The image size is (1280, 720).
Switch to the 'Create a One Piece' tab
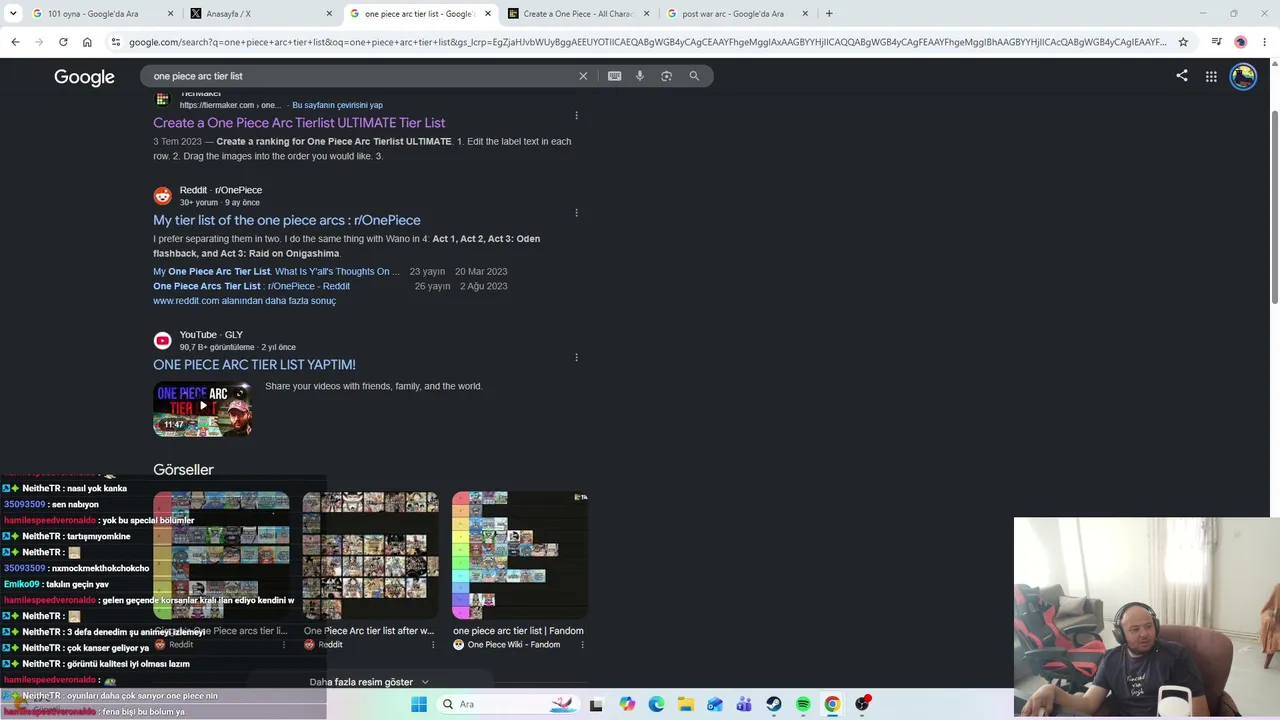pos(578,14)
